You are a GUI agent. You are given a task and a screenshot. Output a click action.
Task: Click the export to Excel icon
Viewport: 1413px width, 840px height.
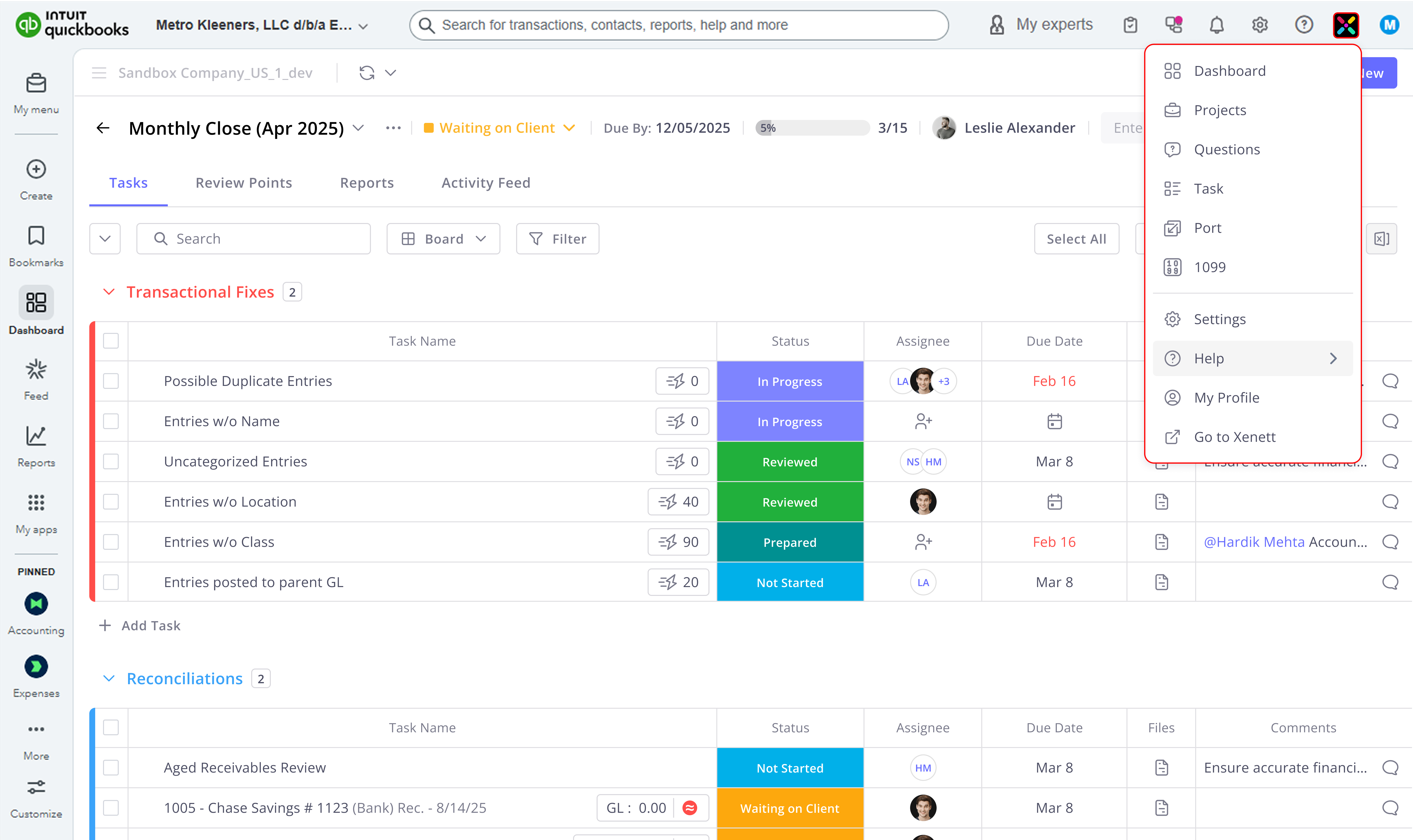pos(1381,238)
